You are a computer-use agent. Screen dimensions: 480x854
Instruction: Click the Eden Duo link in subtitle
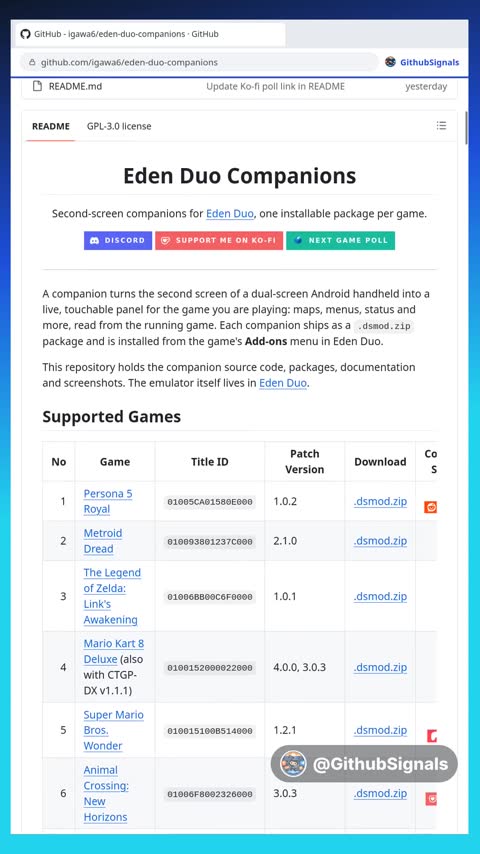click(229, 214)
